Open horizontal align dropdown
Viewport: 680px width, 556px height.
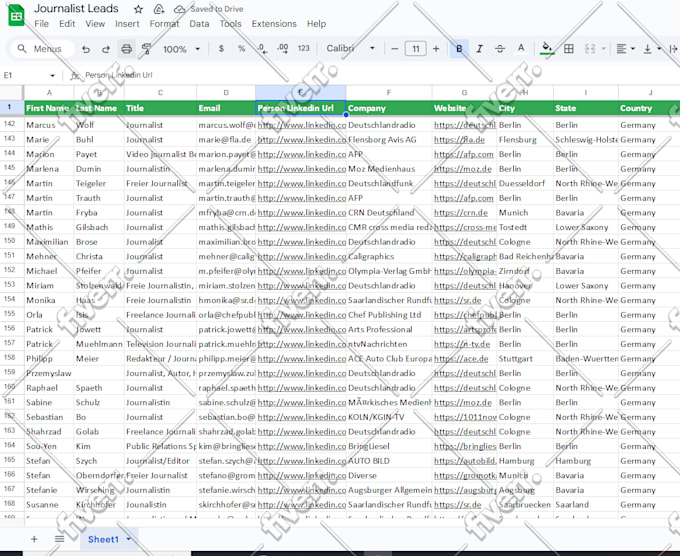click(x=625, y=49)
